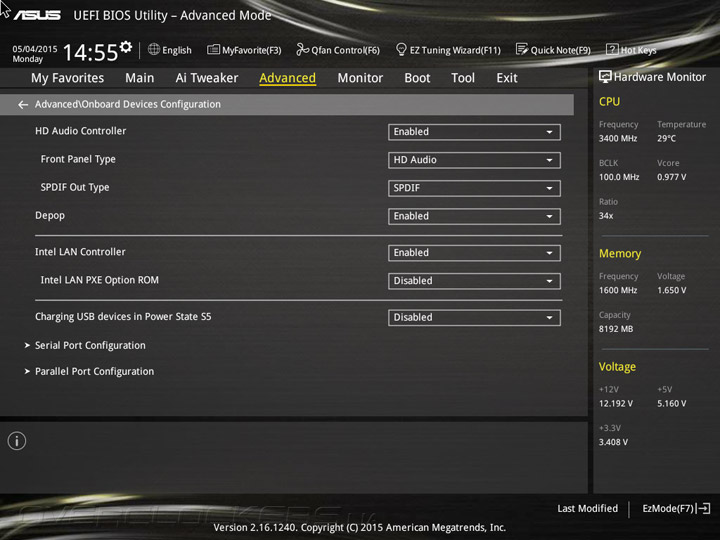Click the +5V reading 5.160 V
This screenshot has height=540, width=720.
pos(671,403)
